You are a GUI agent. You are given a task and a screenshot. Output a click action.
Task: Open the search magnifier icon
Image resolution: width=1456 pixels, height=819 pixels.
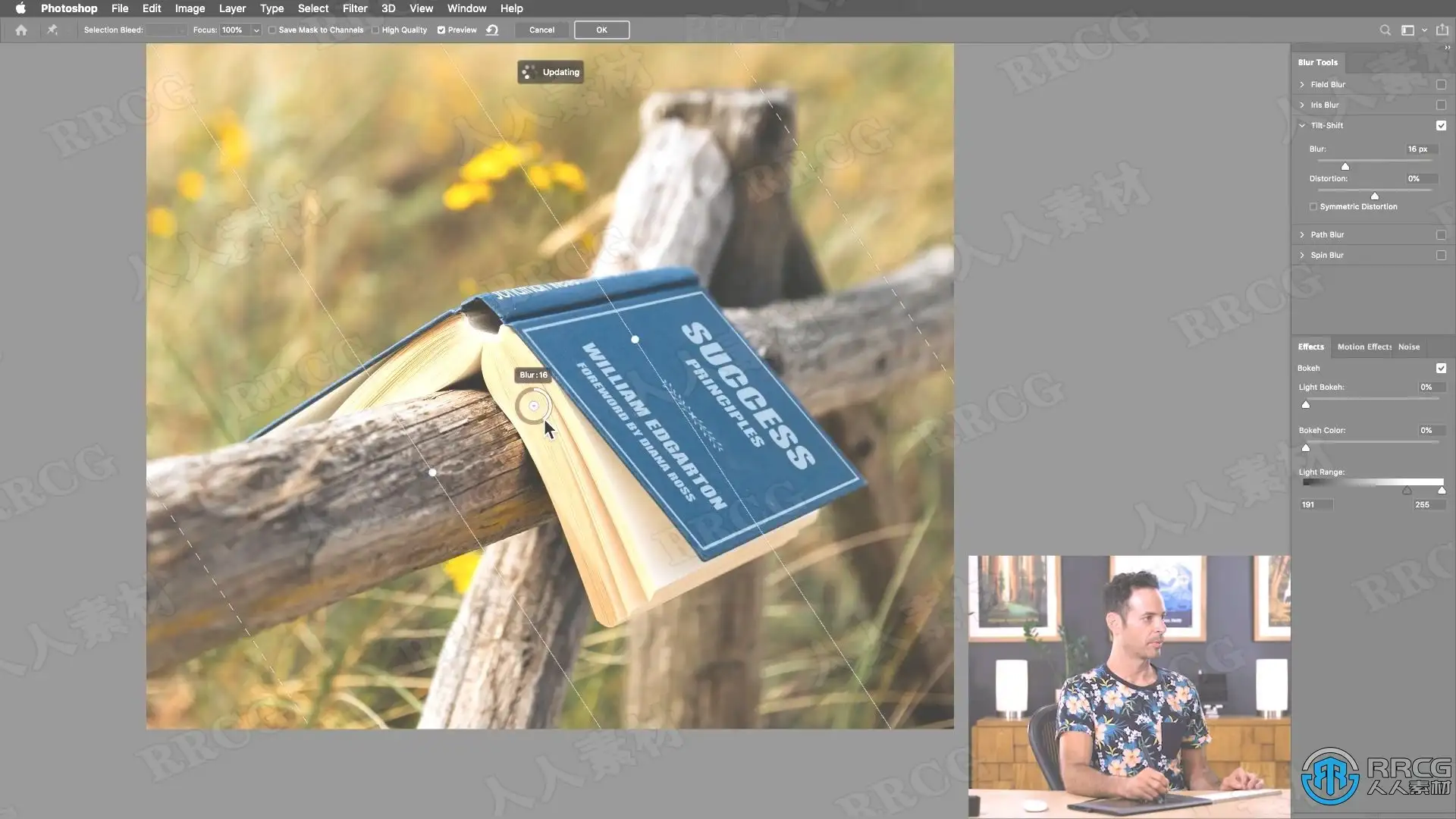[x=1385, y=30]
